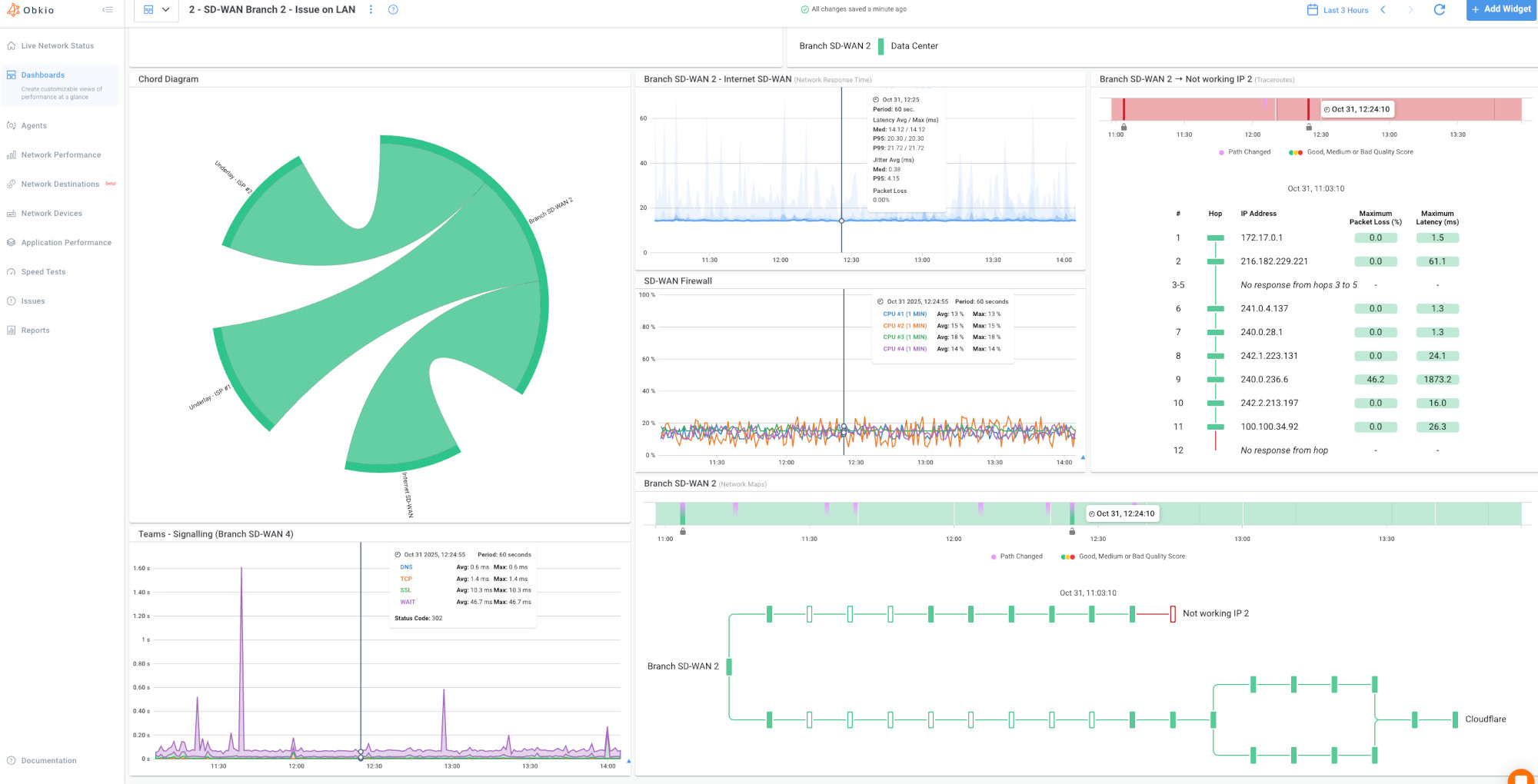The width and height of the screenshot is (1538, 784).
Task: Toggle the Path Changed legend in traceroute widget
Action: click(x=1246, y=151)
